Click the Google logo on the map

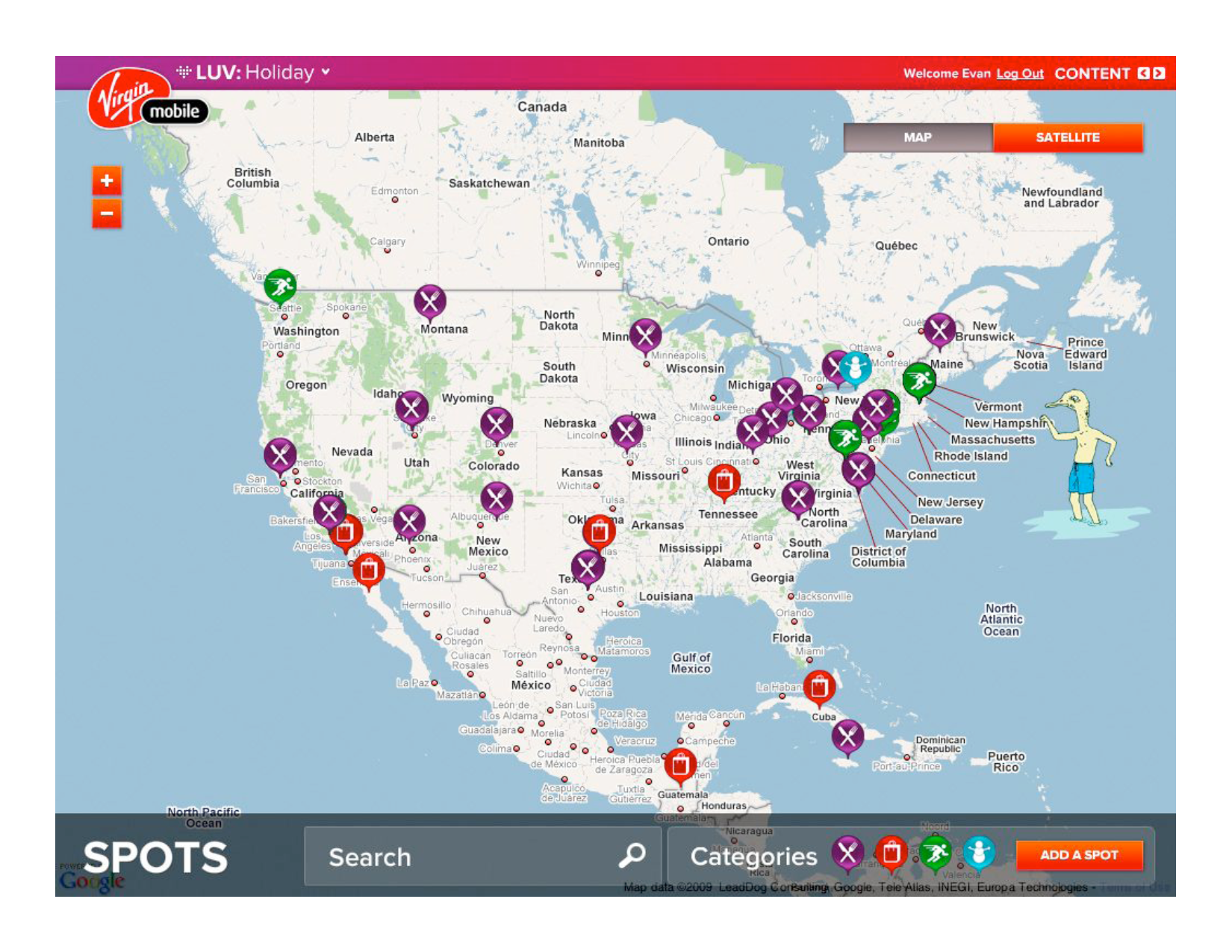[x=92, y=881]
